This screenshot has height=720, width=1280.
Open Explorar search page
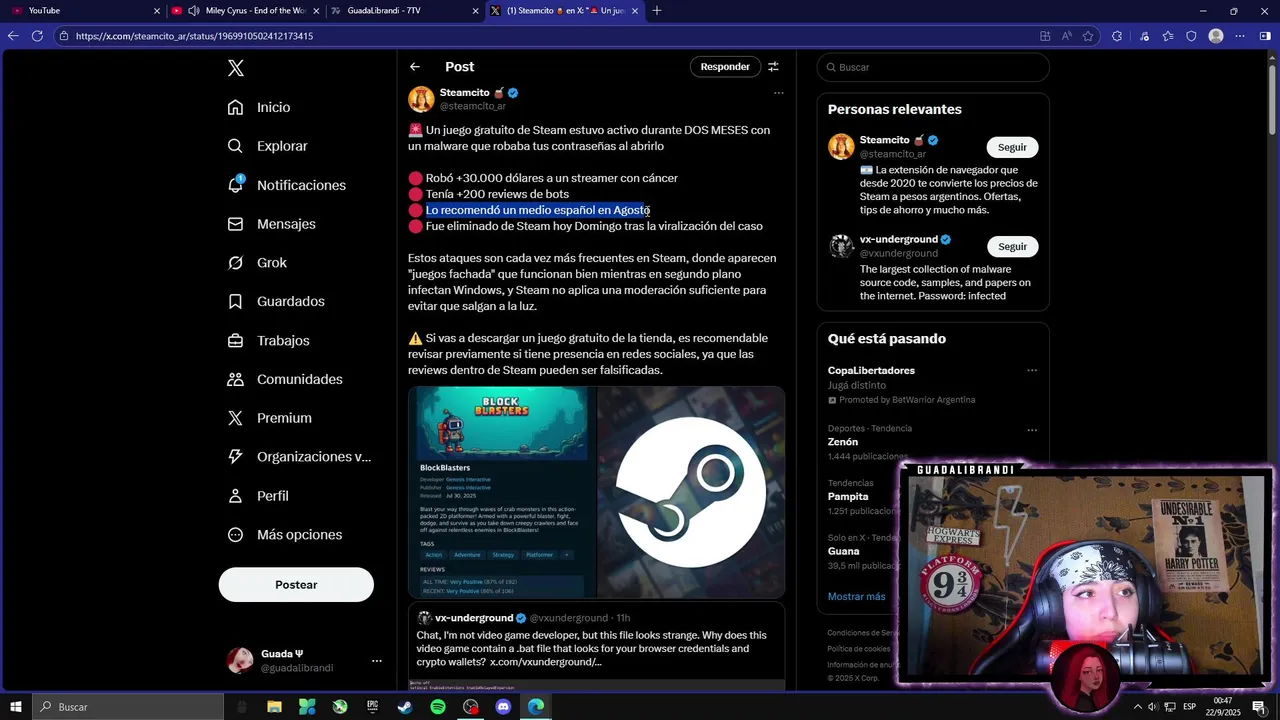(x=267, y=146)
